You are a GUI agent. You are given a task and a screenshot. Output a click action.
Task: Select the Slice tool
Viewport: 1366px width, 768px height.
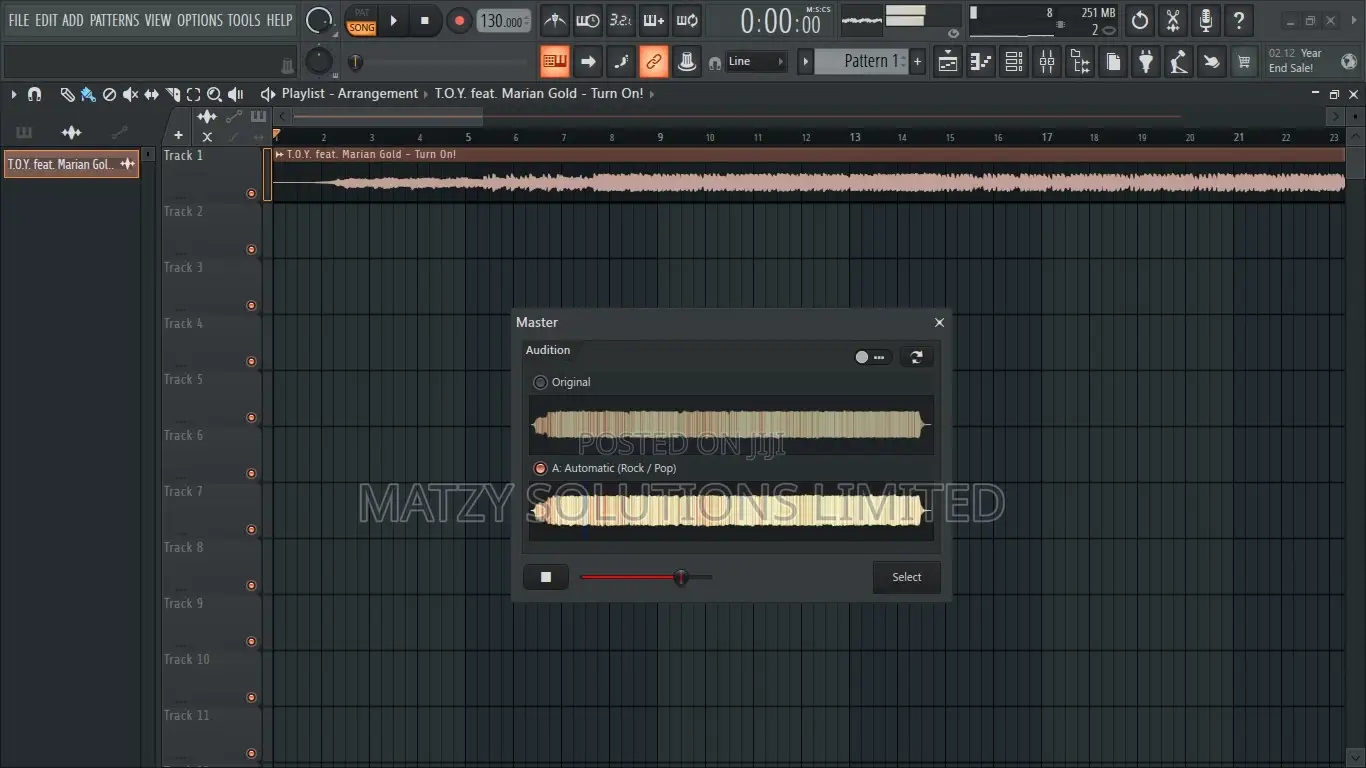pos(173,94)
